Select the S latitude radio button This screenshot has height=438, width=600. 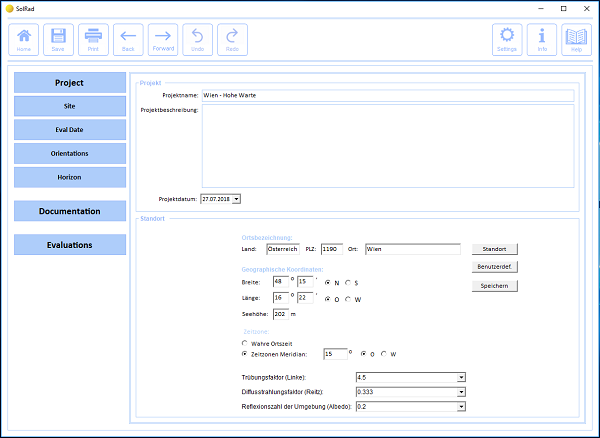[348, 282]
